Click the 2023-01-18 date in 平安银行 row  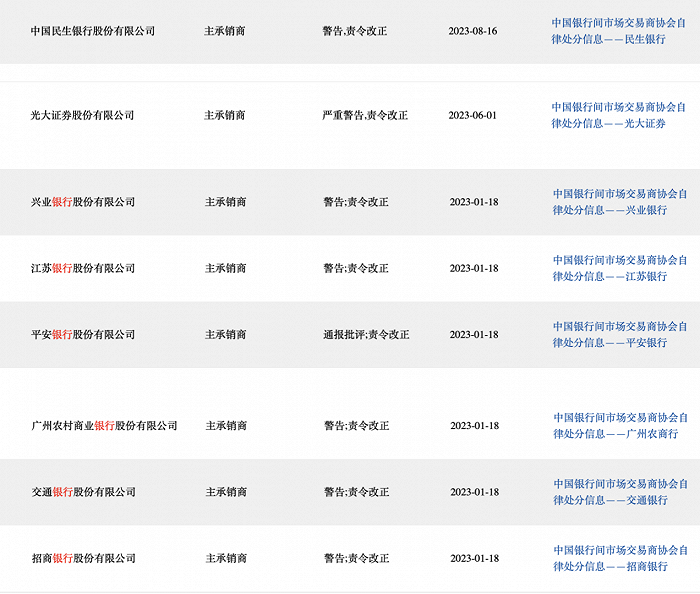coord(474,335)
